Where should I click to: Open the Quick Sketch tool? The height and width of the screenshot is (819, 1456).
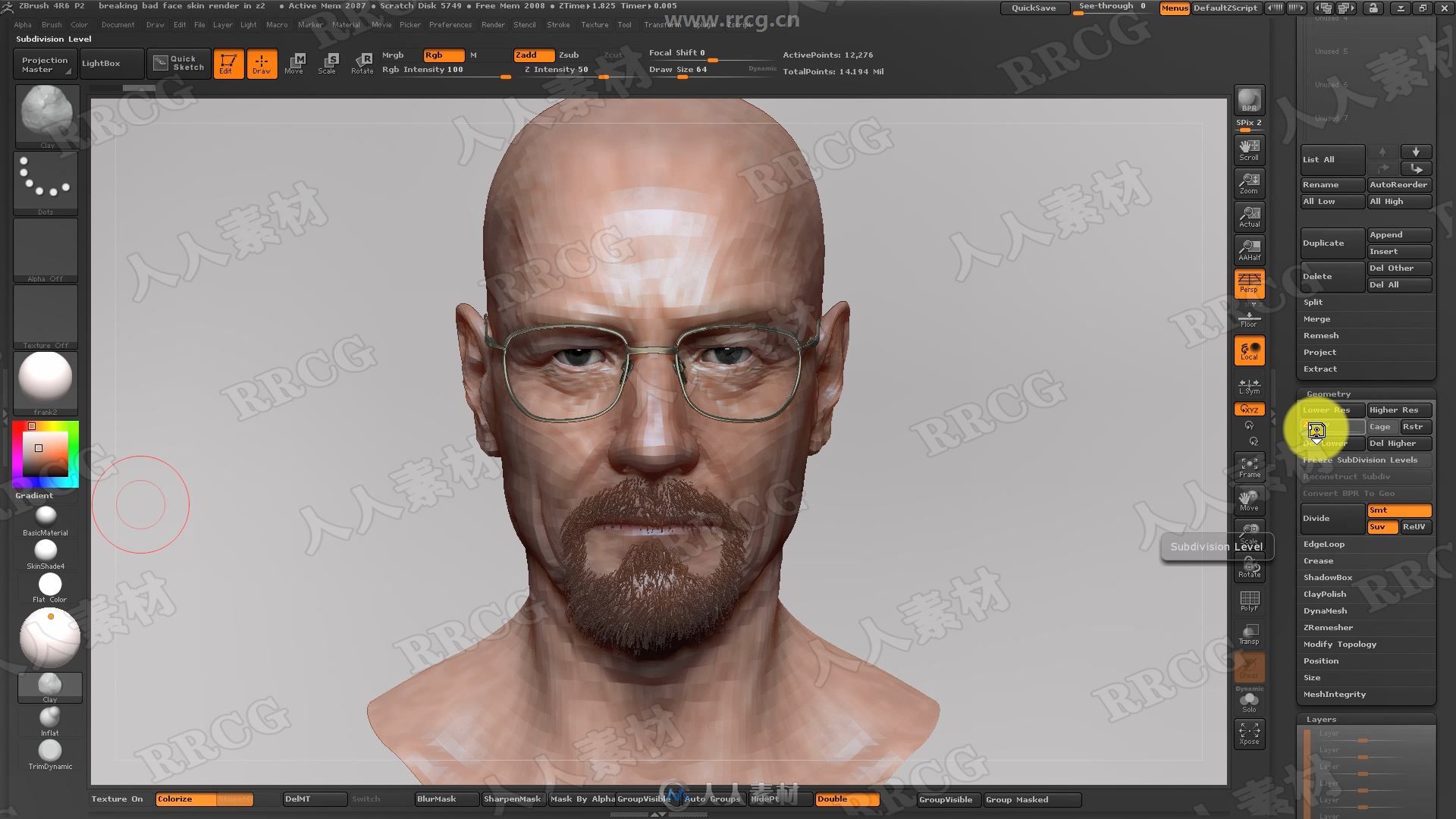pos(179,63)
